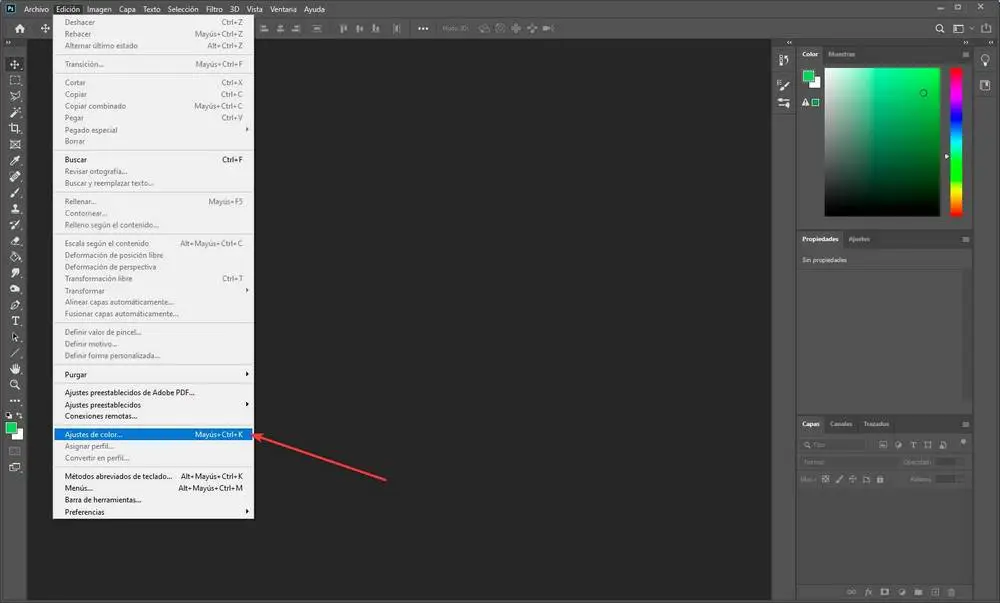
Task: Open the Capa menu
Action: tap(127, 10)
